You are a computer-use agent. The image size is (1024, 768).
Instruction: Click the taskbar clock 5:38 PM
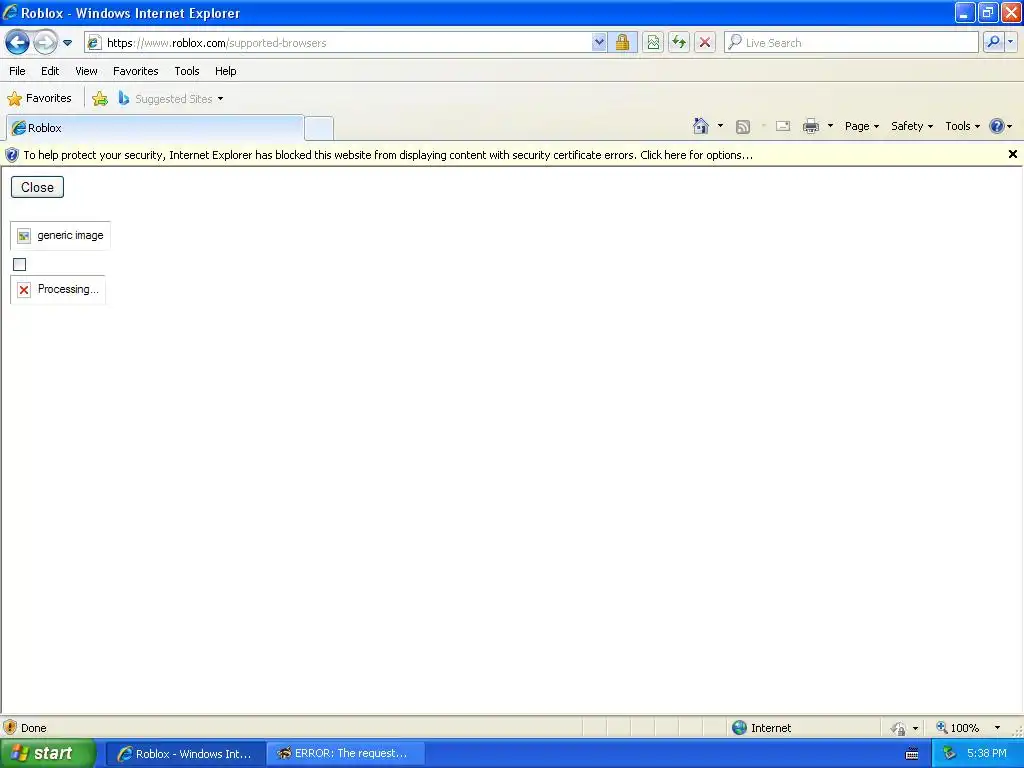pos(987,754)
